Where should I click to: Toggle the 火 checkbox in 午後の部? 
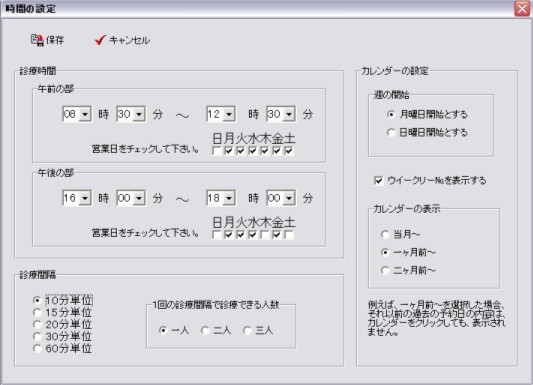tap(241, 234)
